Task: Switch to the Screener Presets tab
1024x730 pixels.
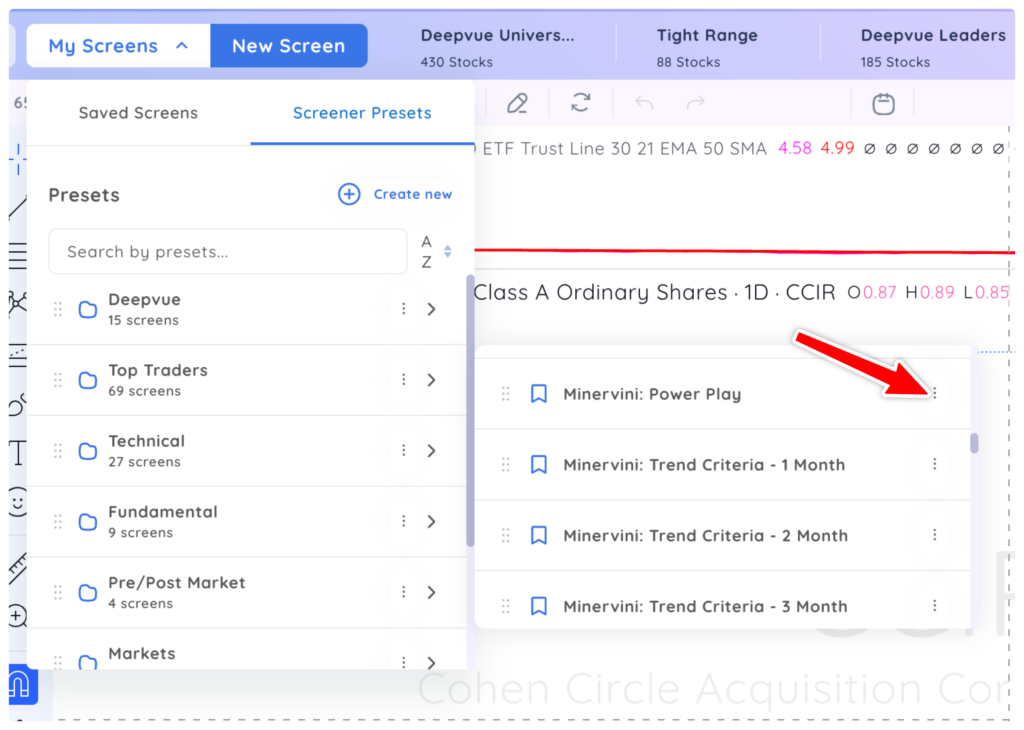Action: click(x=362, y=113)
